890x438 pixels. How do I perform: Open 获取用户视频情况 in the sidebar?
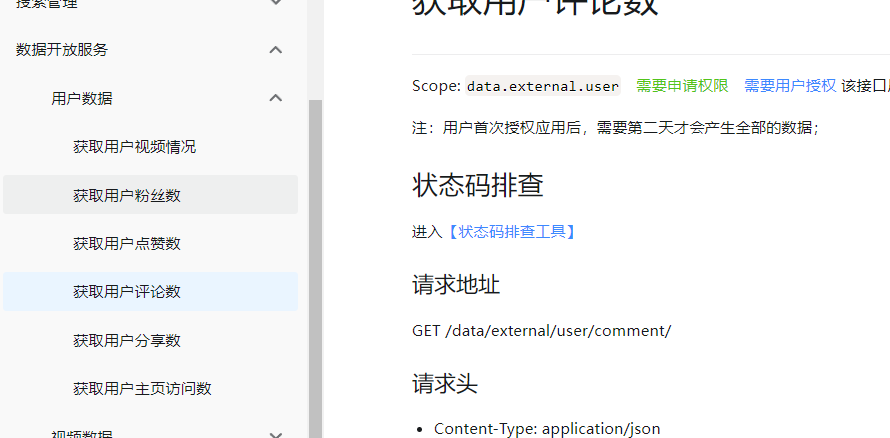point(134,147)
